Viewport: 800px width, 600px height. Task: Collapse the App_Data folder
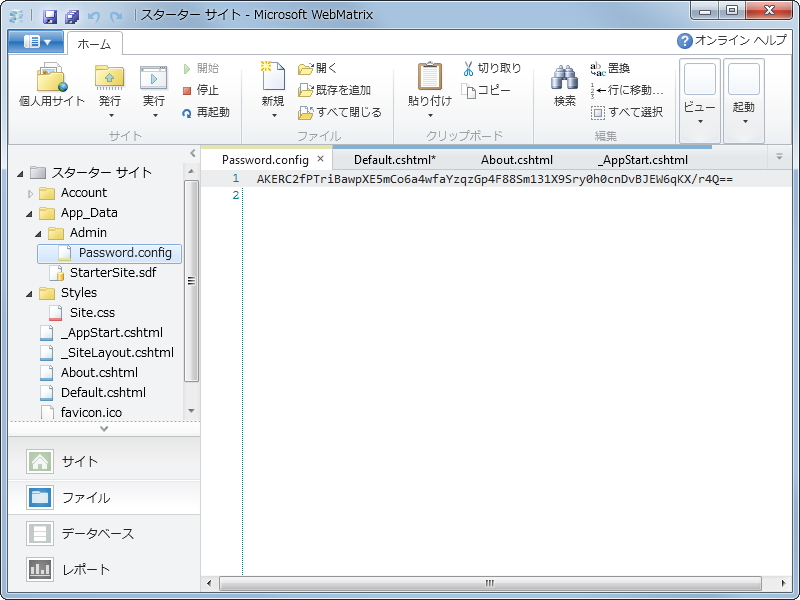click(x=27, y=213)
